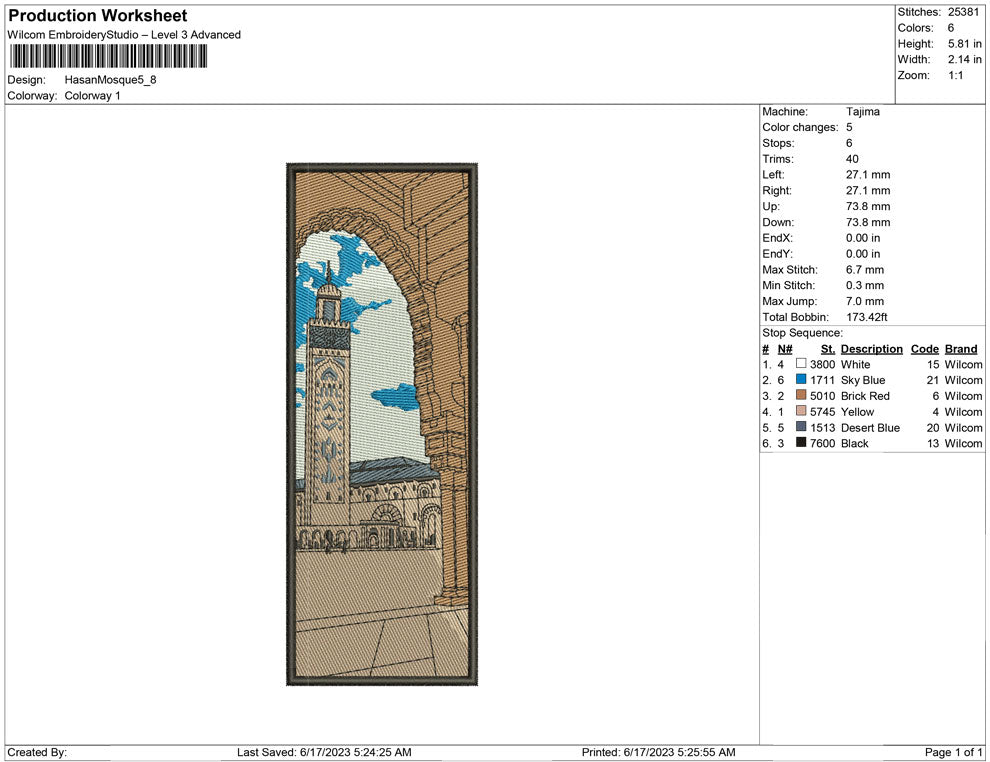Select the Tajima machine value
This screenshot has height=762, width=990.
863,112
